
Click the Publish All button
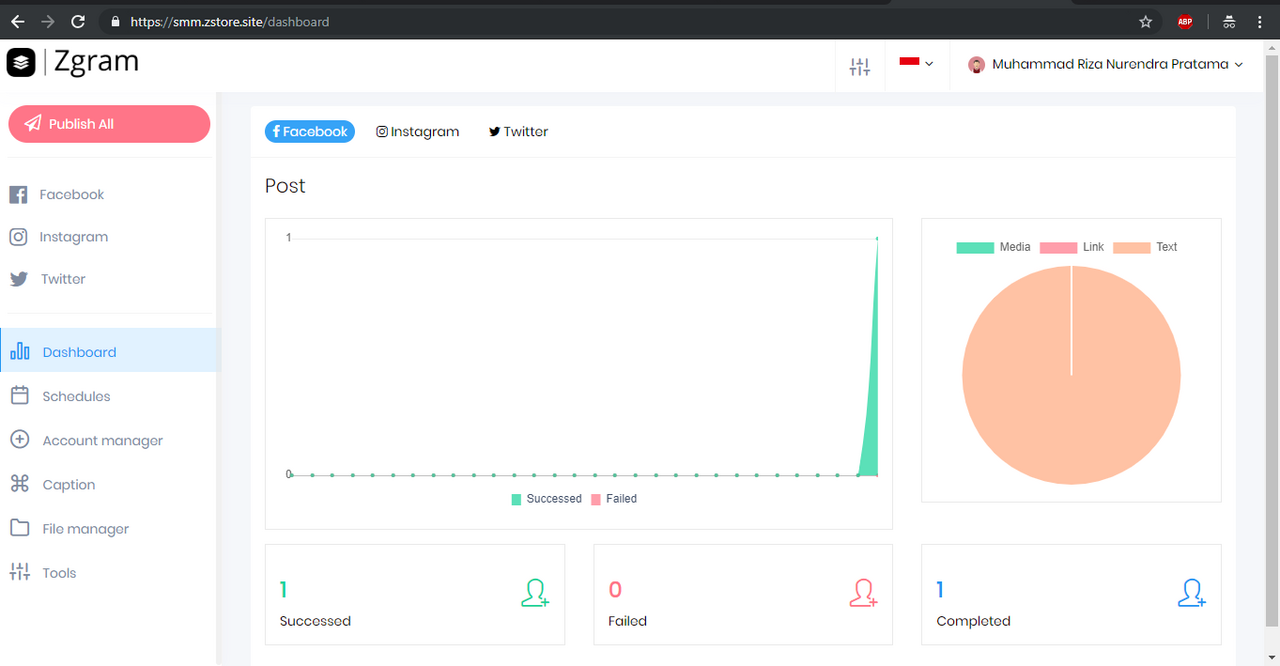pos(109,124)
